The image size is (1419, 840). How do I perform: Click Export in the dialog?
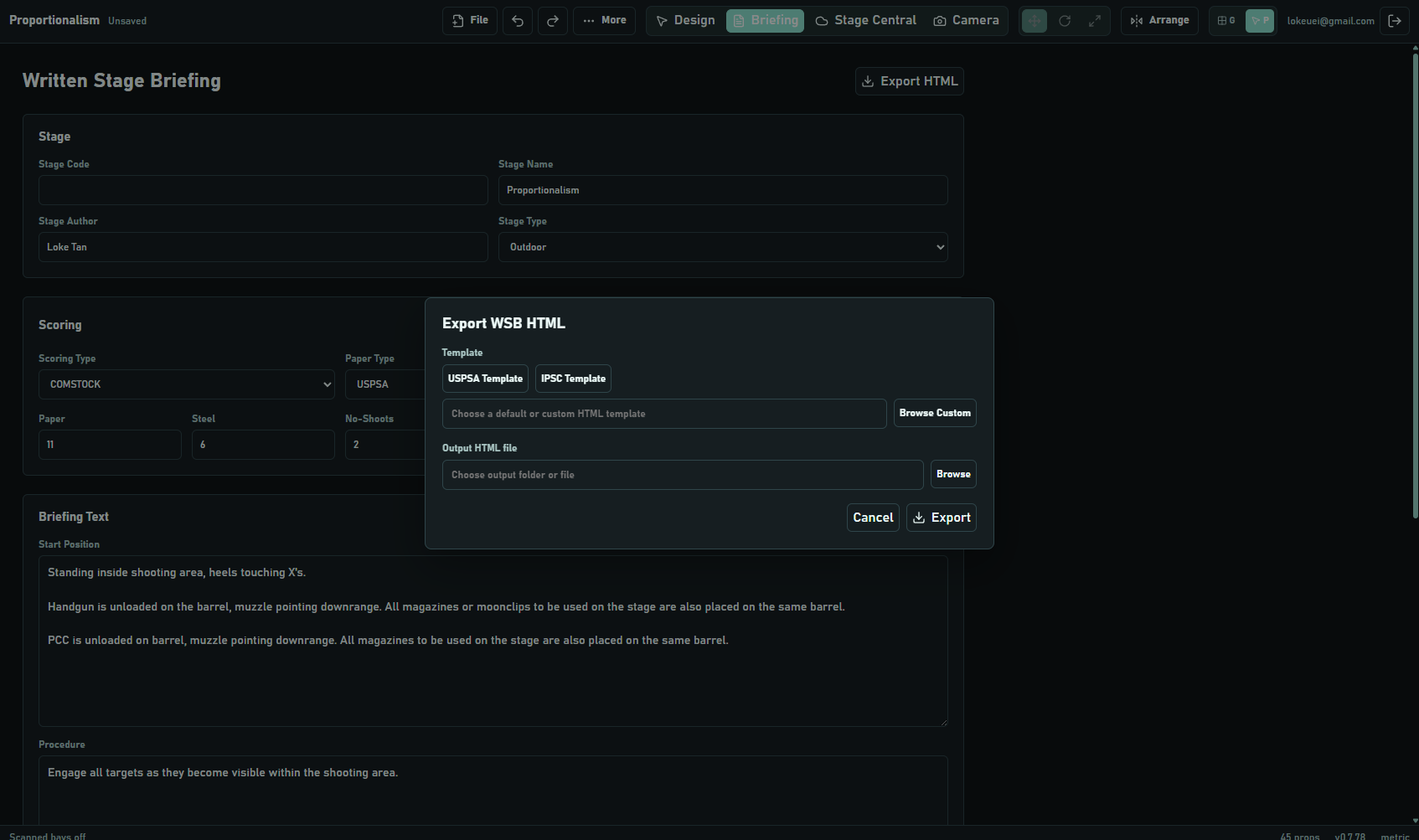tap(942, 518)
